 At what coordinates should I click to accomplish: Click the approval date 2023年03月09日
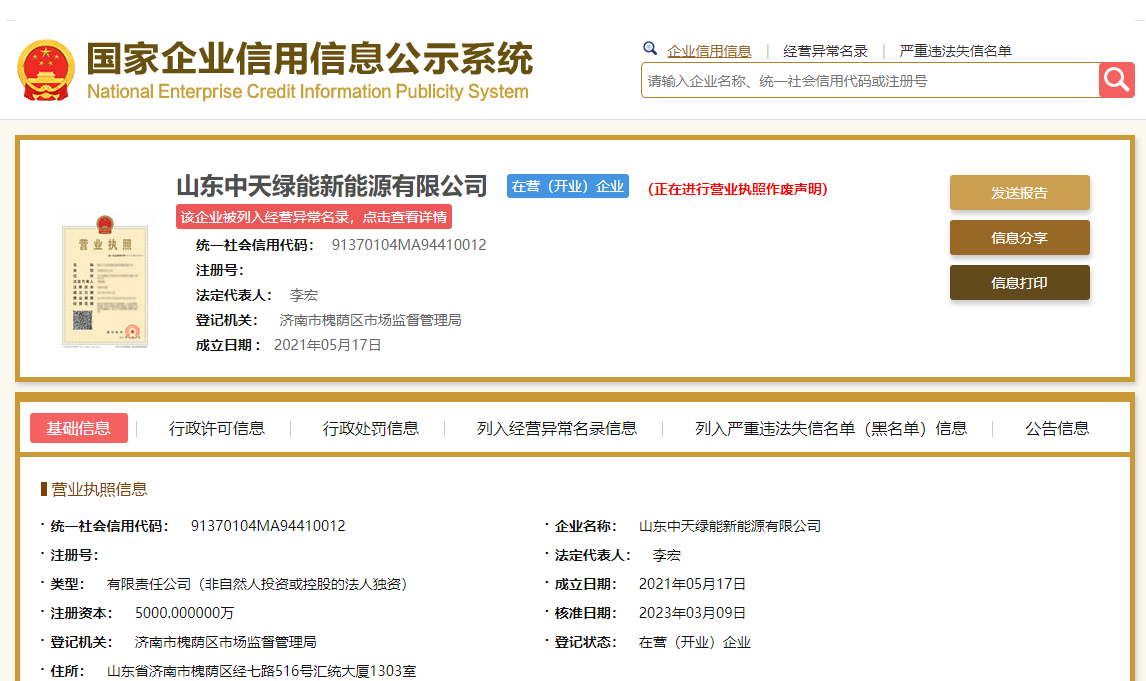[692, 613]
